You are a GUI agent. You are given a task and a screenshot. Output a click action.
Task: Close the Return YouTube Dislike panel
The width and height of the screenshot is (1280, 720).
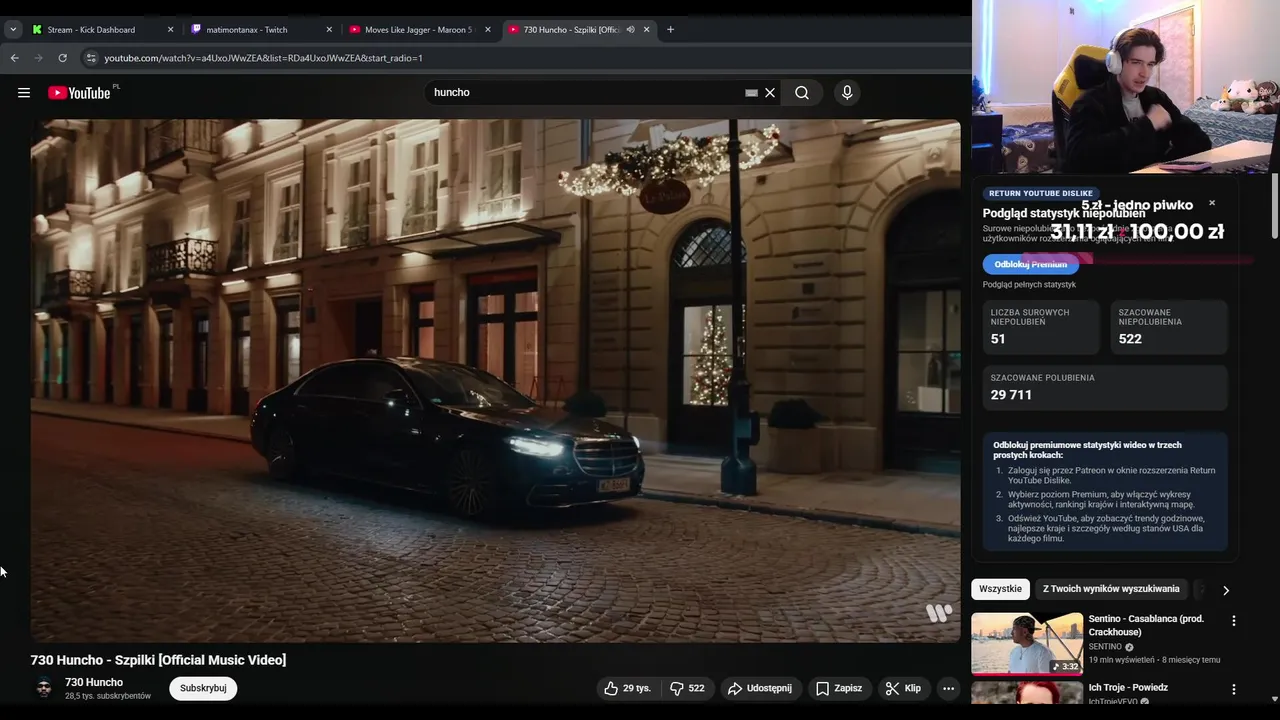(1212, 203)
